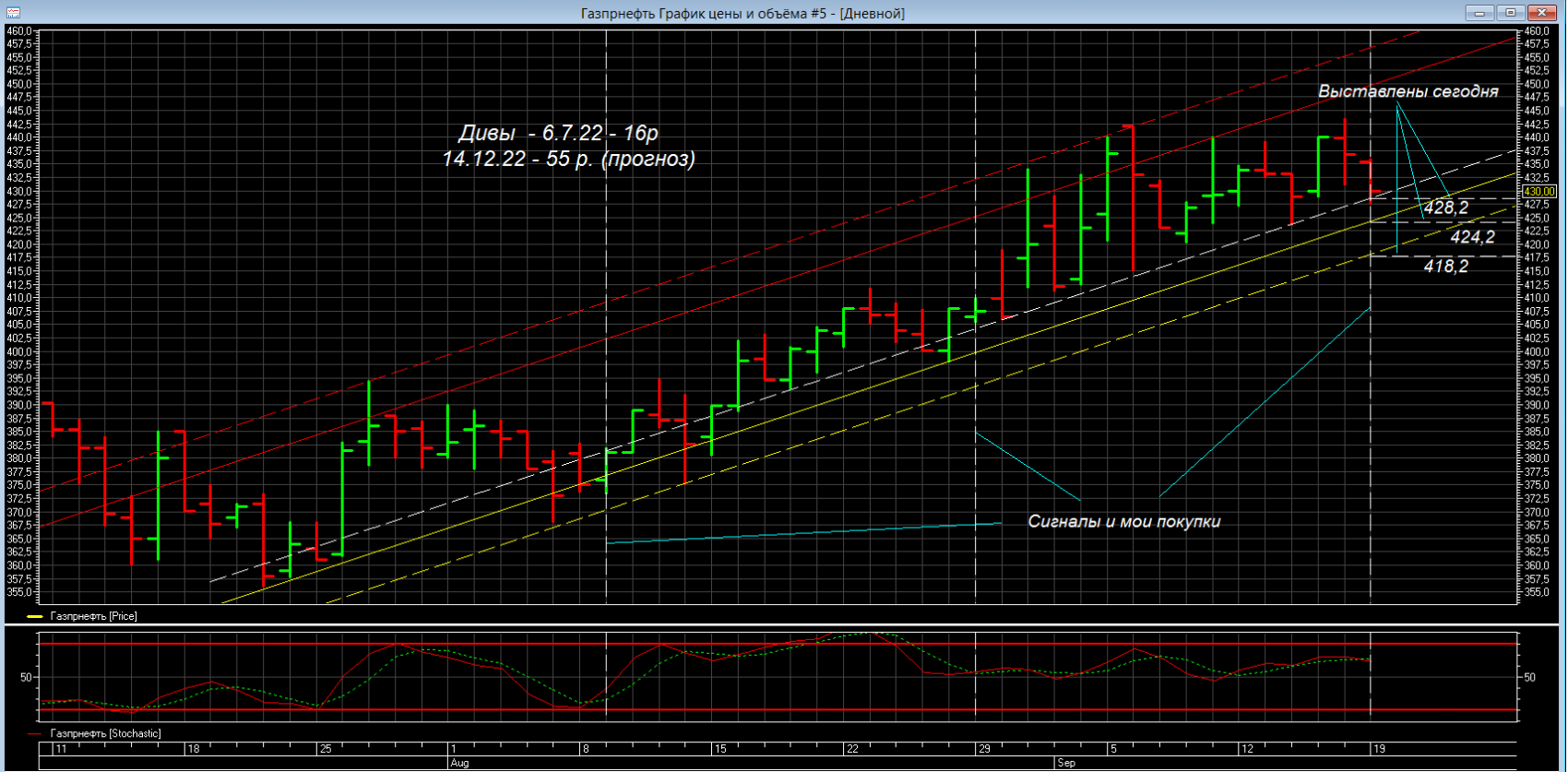Click the date label 22 on time axis

852,749
